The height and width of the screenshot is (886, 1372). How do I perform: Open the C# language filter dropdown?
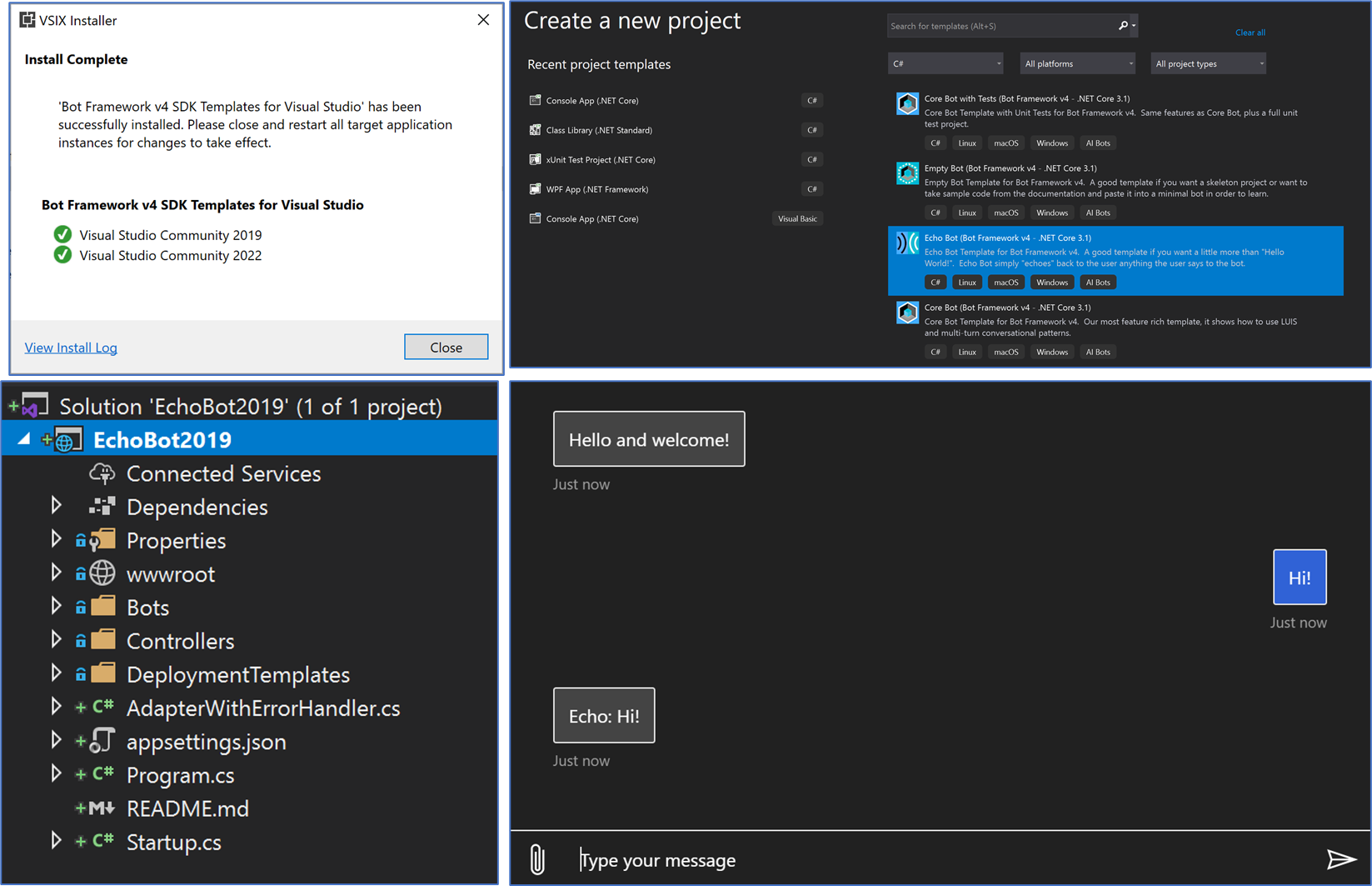945,63
